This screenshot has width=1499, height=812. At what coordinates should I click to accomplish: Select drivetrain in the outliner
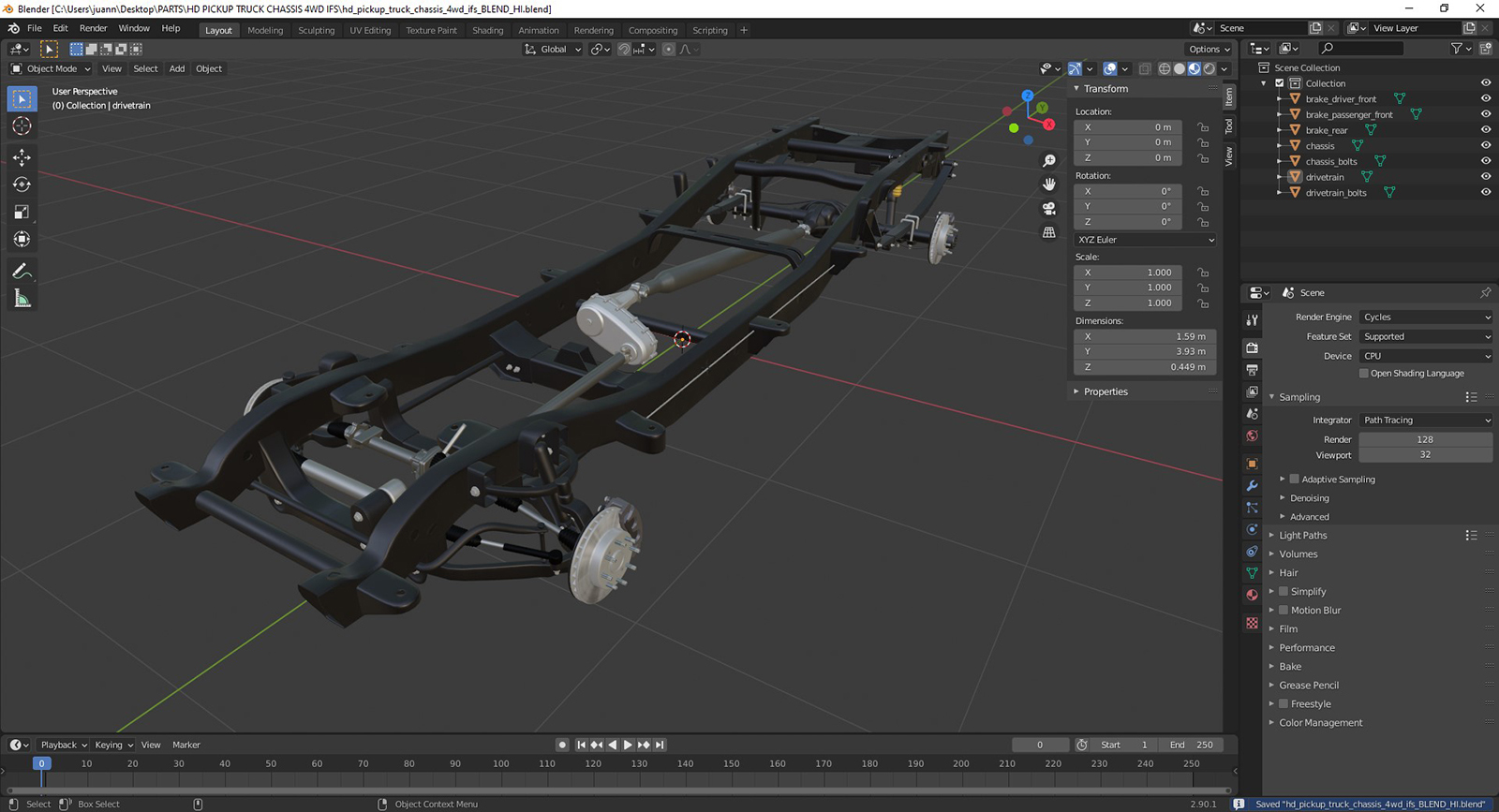[1325, 177]
